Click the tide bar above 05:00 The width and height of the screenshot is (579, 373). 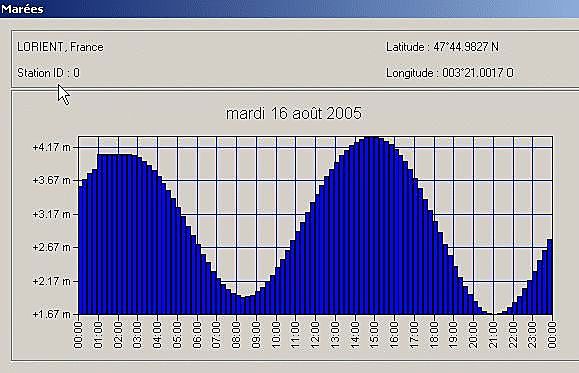pyautogui.click(x=178, y=261)
